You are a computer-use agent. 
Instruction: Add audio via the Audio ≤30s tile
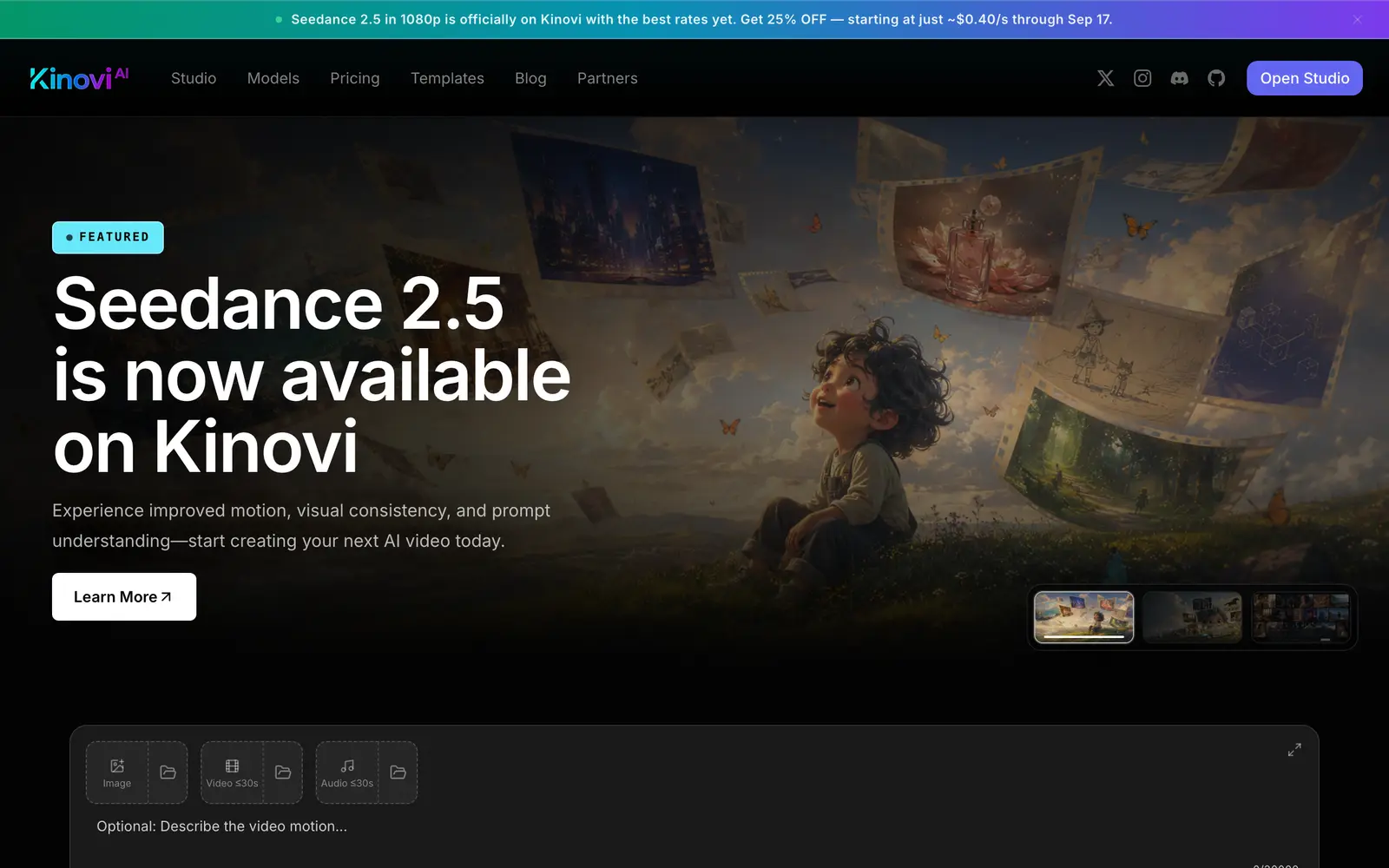347,773
